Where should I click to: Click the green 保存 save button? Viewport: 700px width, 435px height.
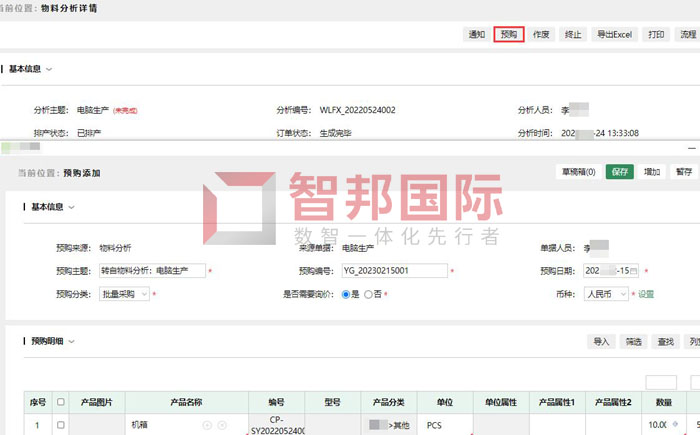[x=619, y=172]
